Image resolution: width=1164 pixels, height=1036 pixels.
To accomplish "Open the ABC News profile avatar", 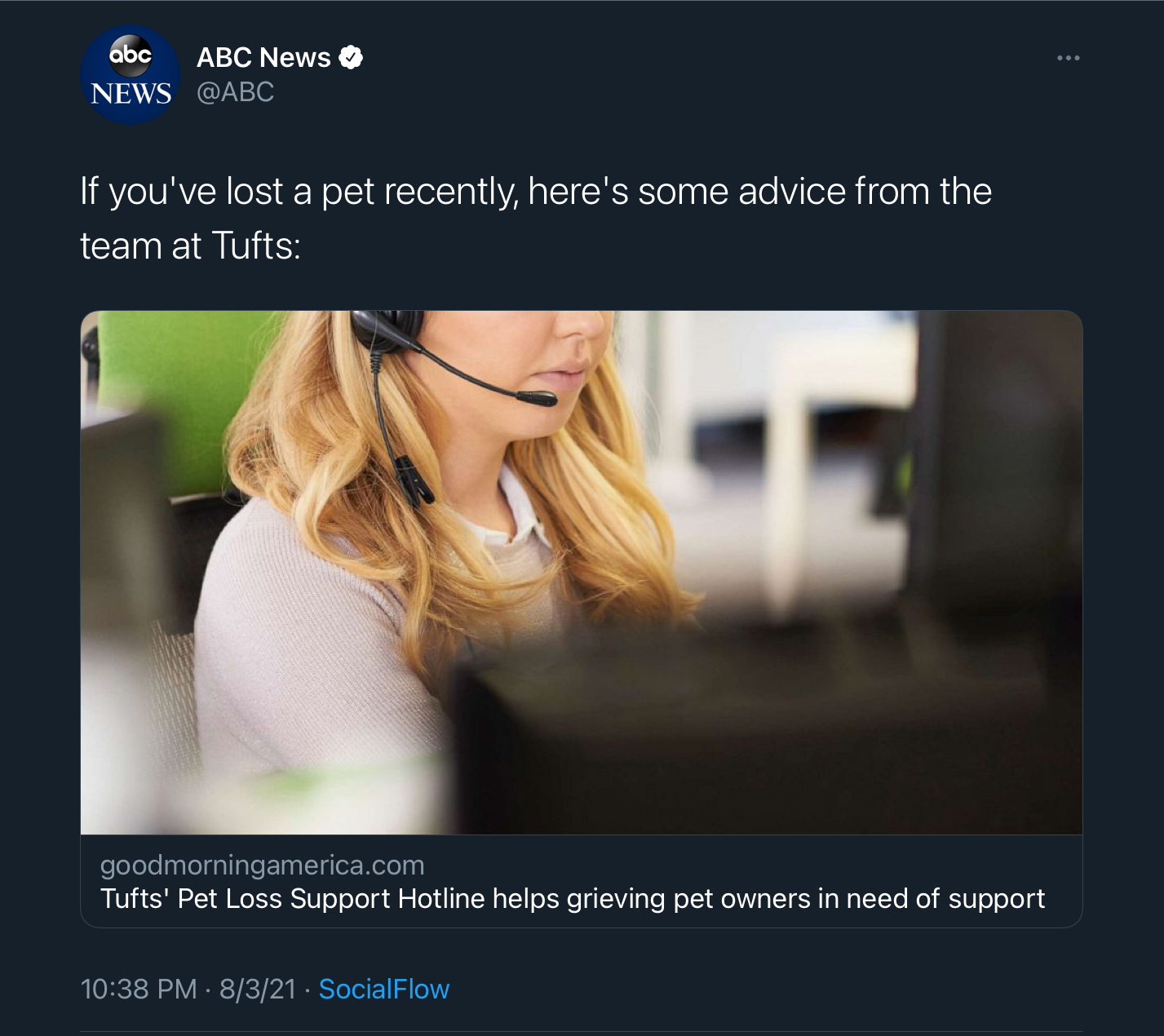I will [131, 75].
